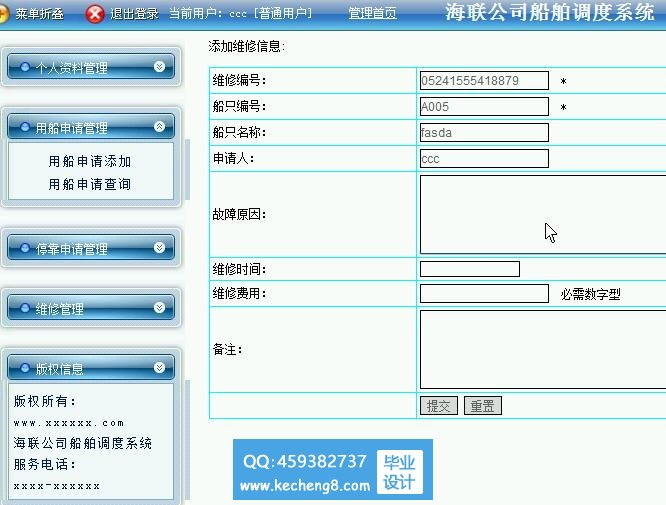
Task: Open the 用船申请查询 submenu item
Action: [90, 184]
